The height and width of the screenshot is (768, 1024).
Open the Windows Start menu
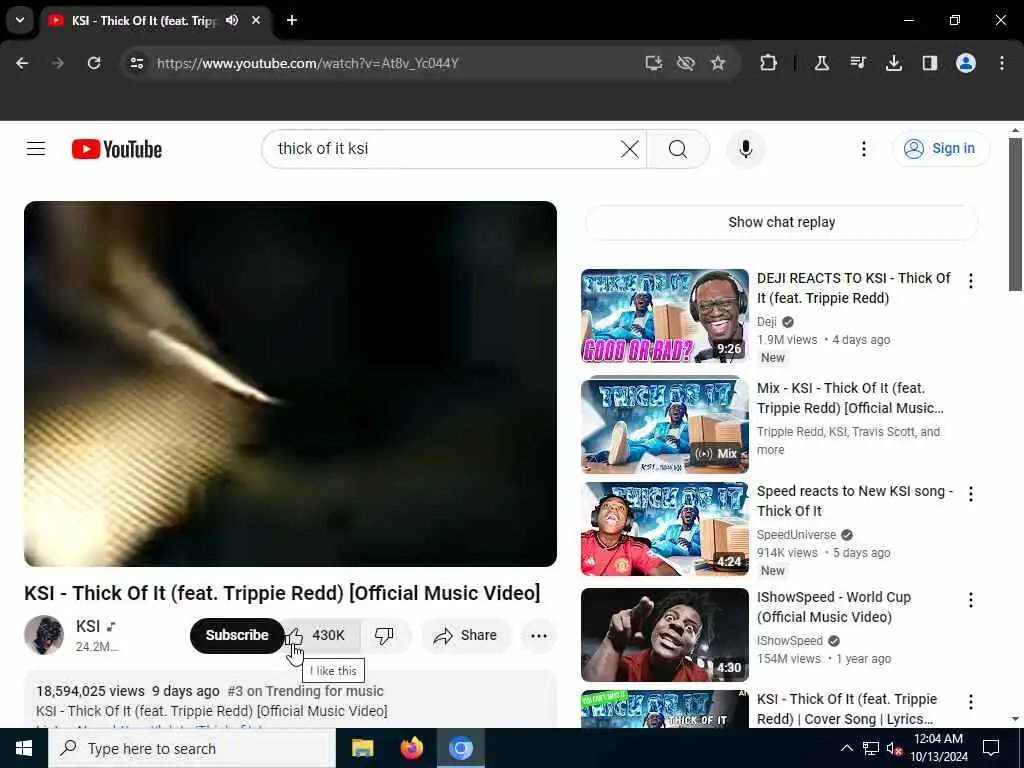coord(24,748)
